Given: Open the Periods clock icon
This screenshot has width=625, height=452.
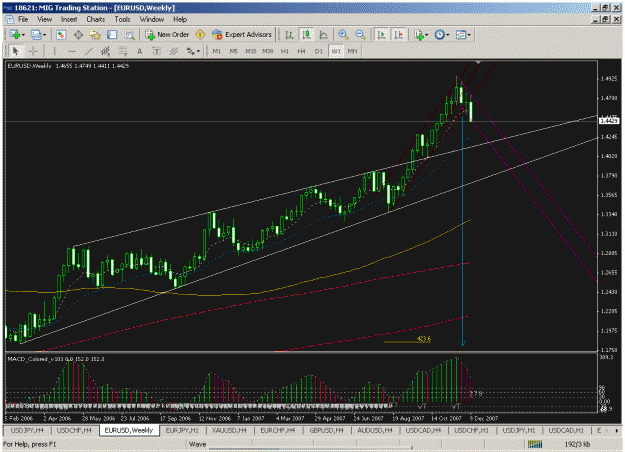Looking at the screenshot, I should (x=439, y=35).
